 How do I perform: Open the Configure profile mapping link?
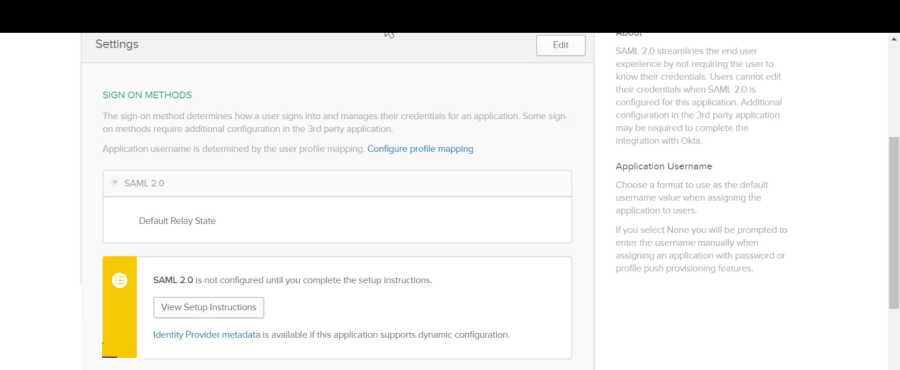coord(420,149)
